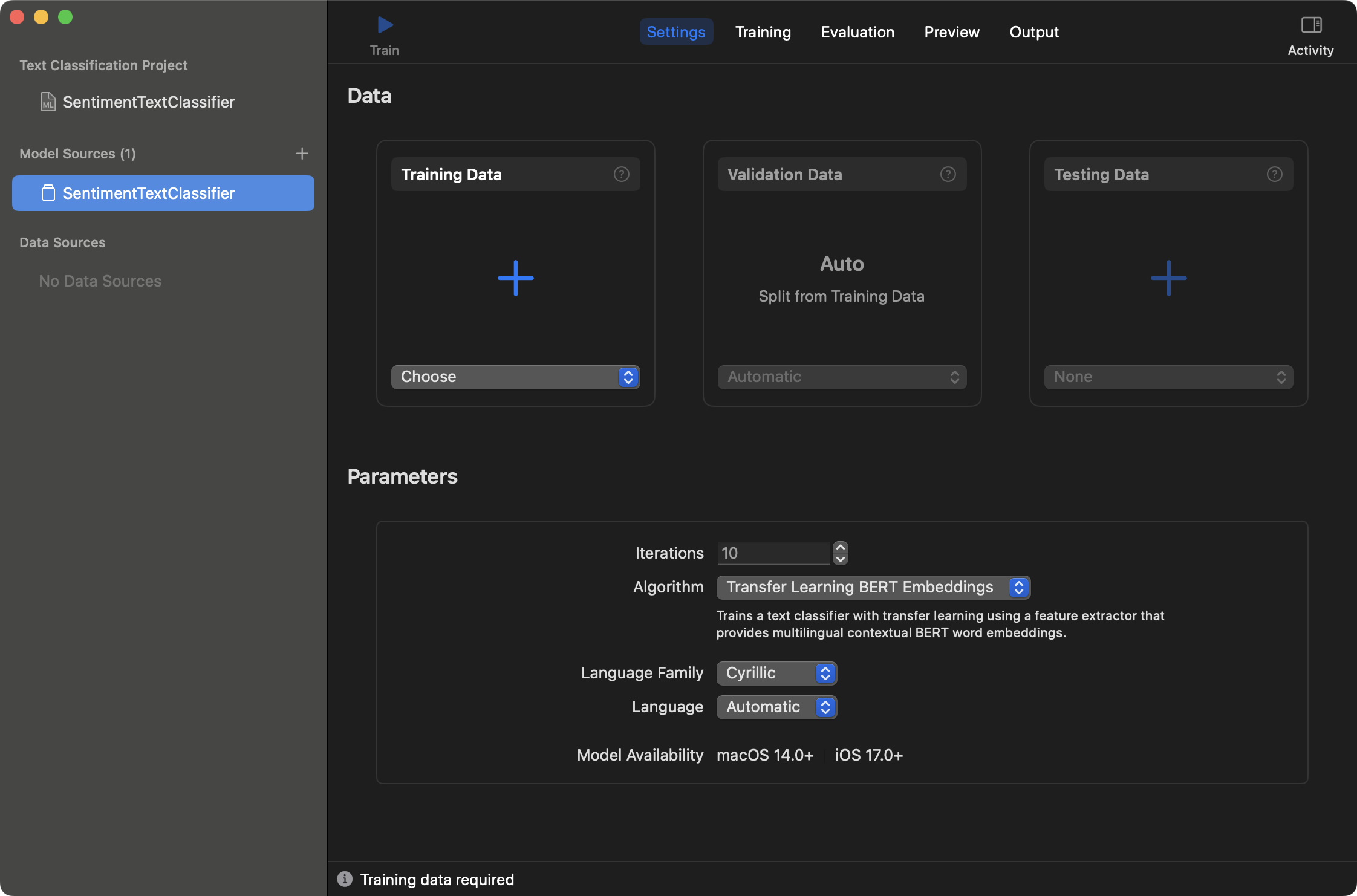
Task: Click the info icon in status bar
Action: pos(345,879)
